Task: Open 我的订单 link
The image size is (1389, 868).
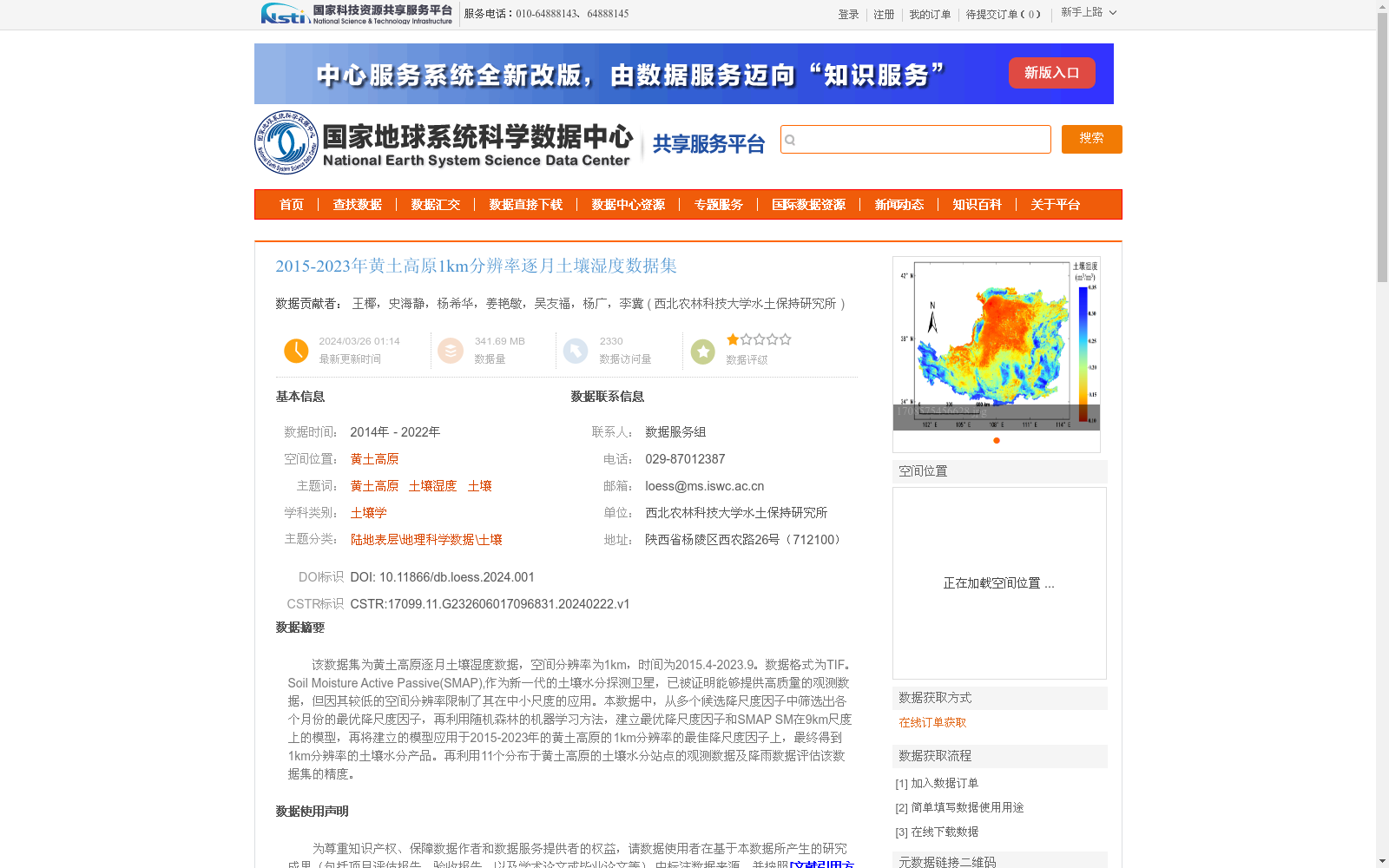Action: (930, 15)
